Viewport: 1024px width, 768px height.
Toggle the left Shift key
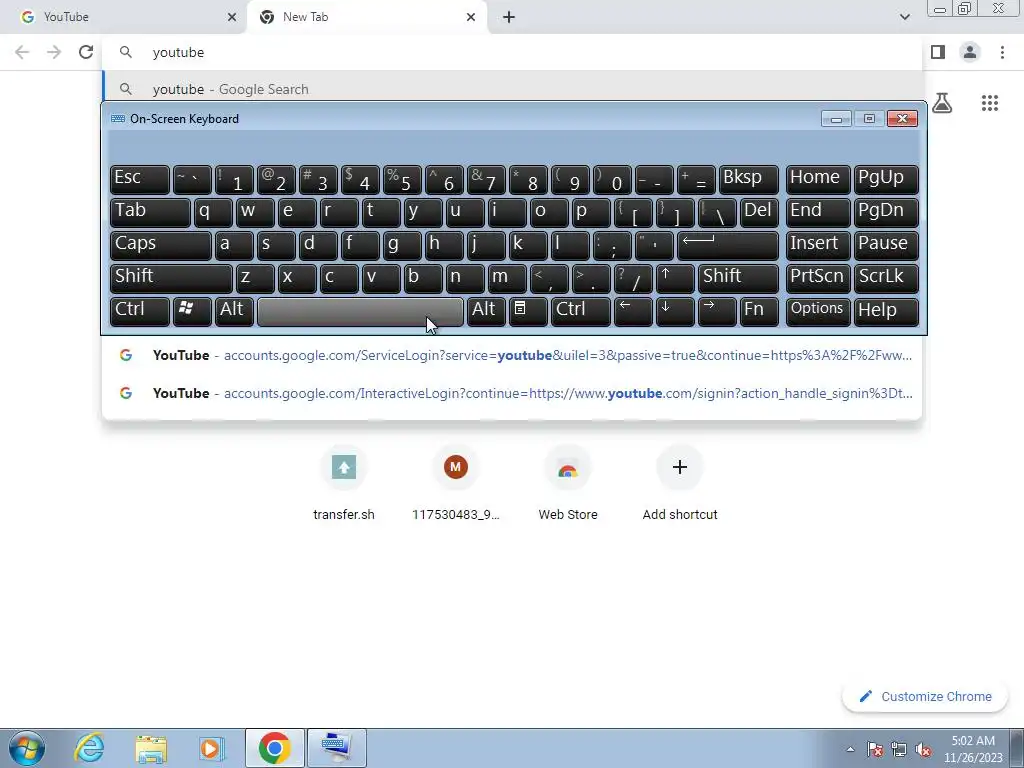coord(171,278)
